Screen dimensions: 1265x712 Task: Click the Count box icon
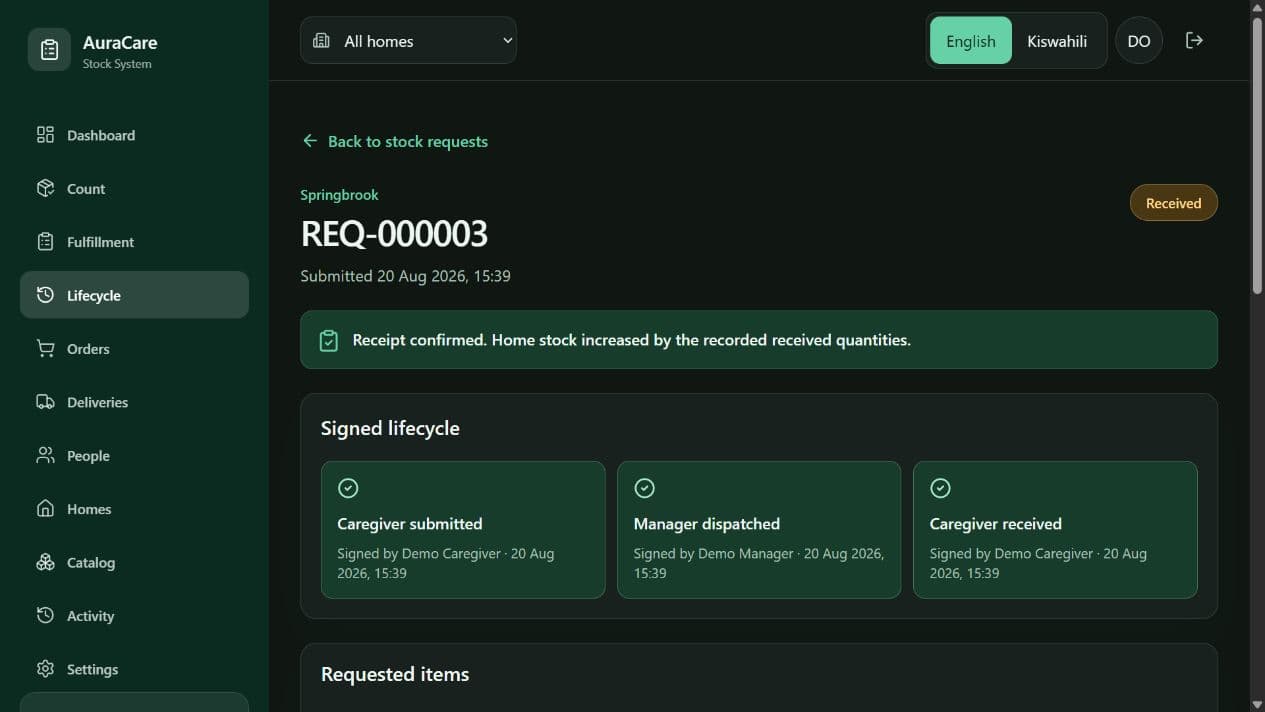pyautogui.click(x=45, y=188)
